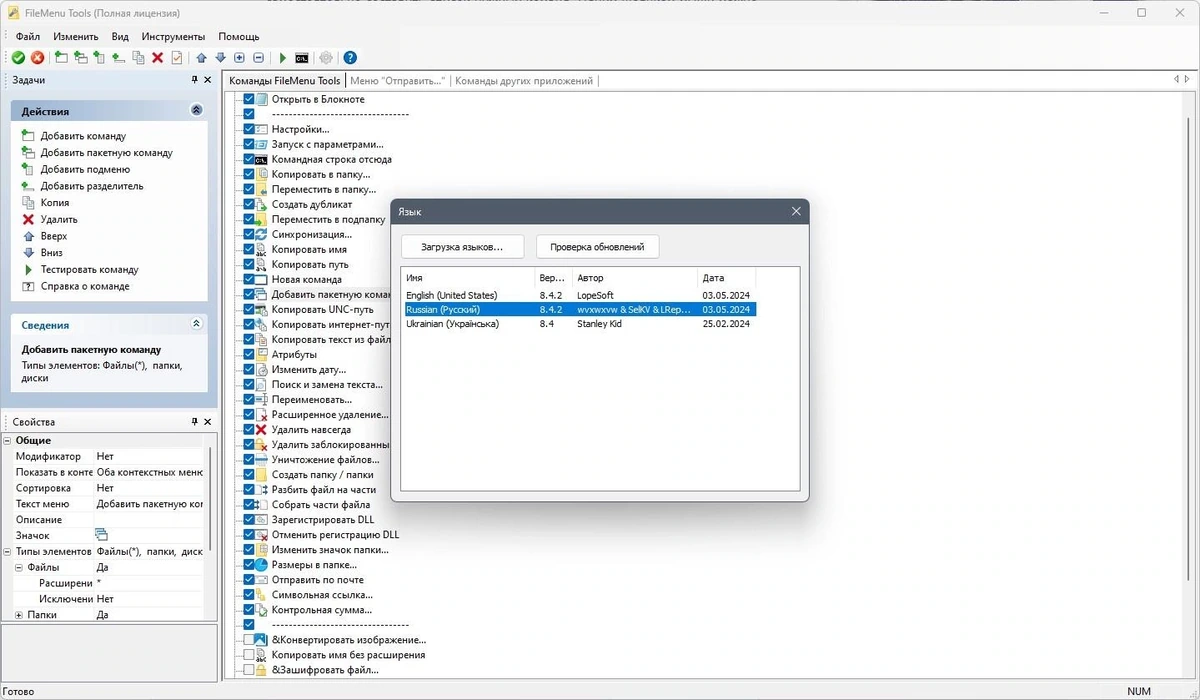Click the blue up arrow toolbar icon

tap(201, 58)
